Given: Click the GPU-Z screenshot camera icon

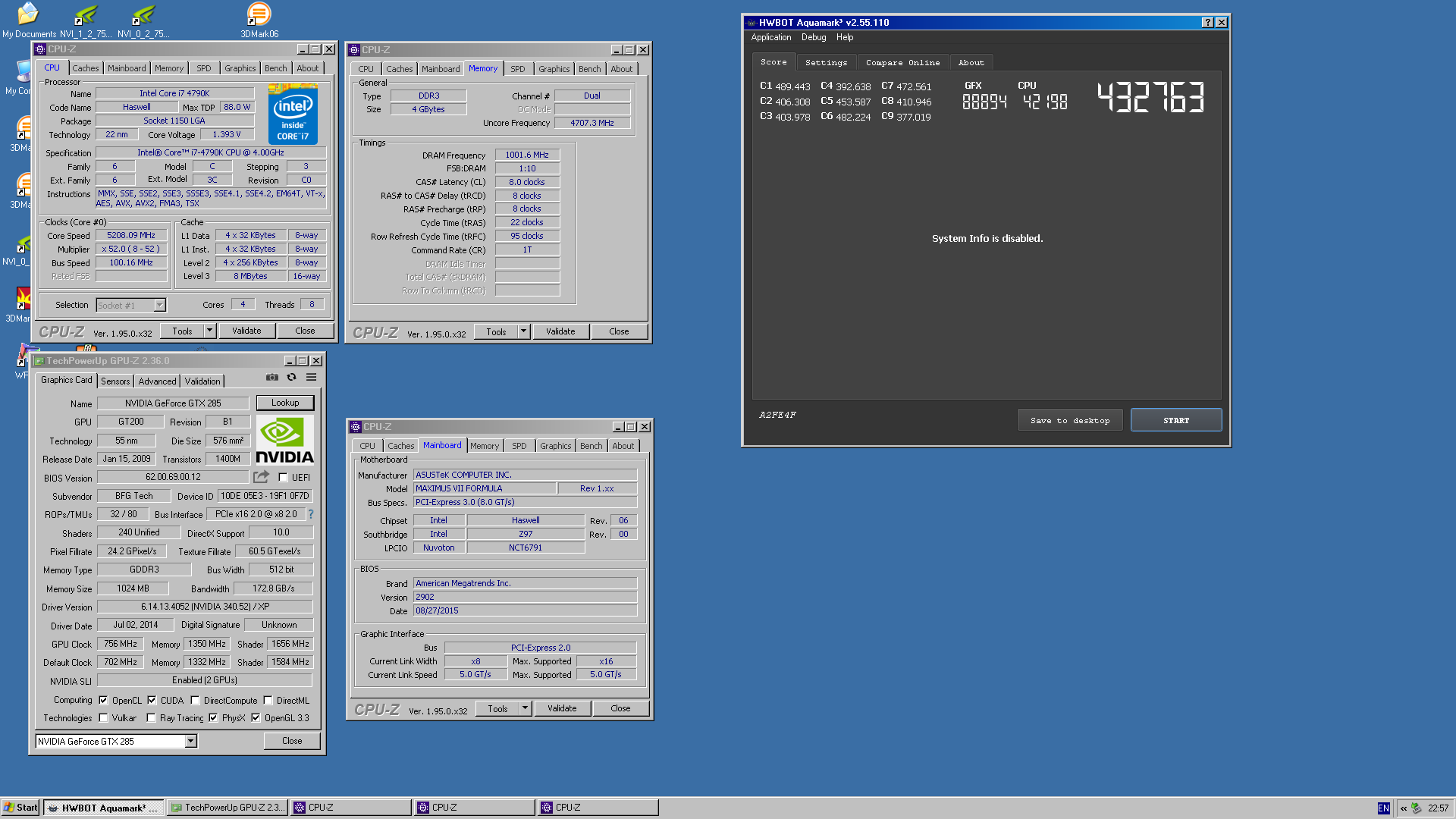Looking at the screenshot, I should point(272,378).
